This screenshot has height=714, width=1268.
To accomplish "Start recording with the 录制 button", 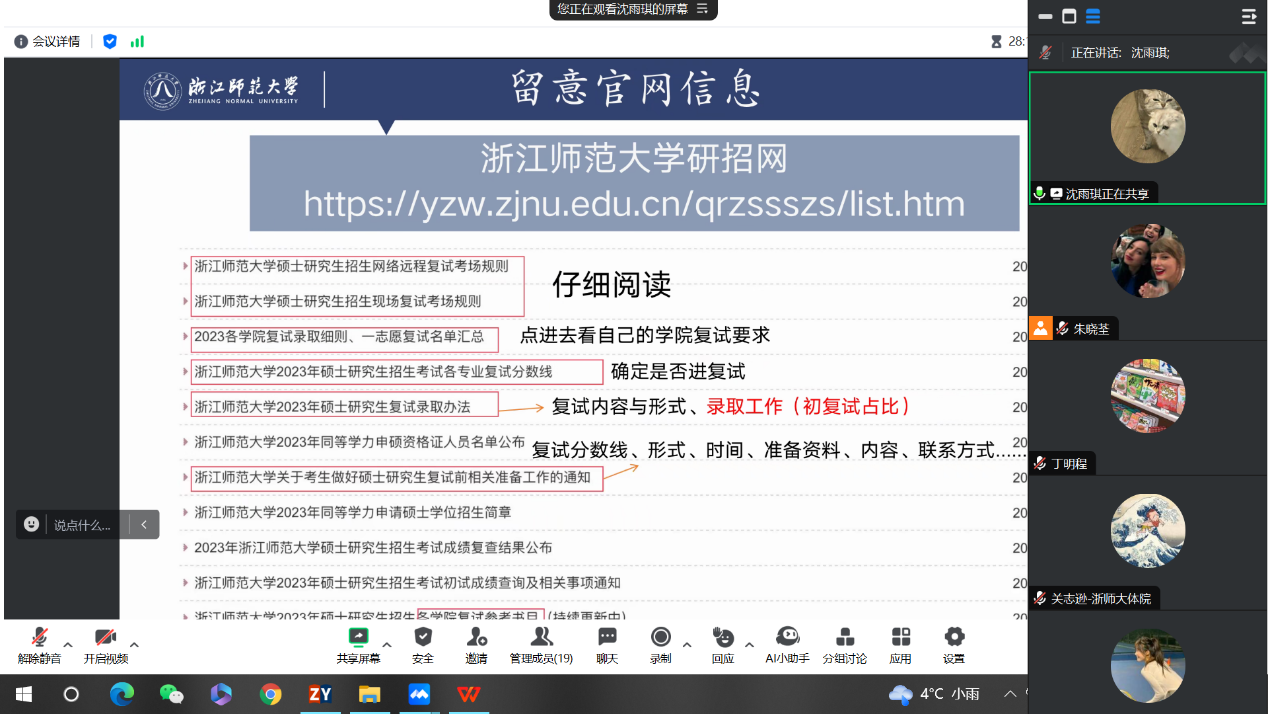I will pyautogui.click(x=660, y=644).
